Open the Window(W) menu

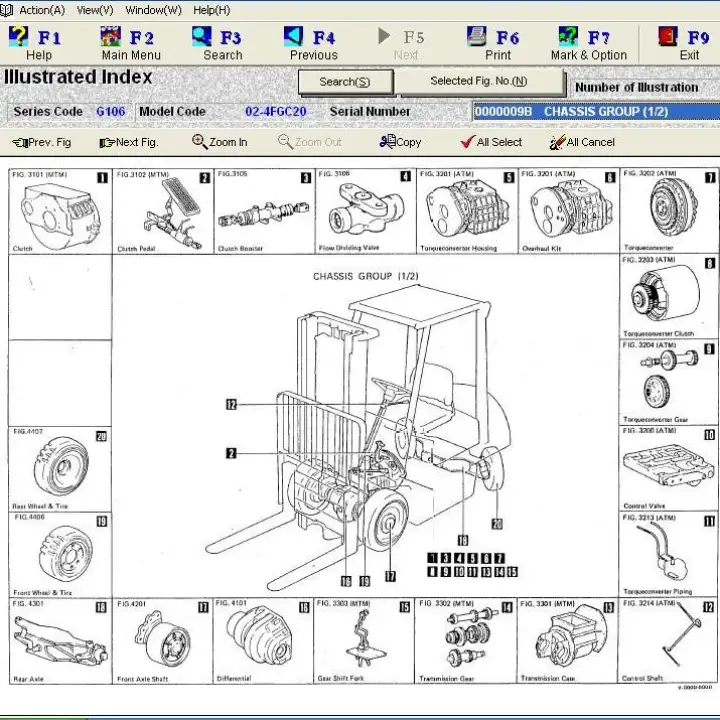coord(153,10)
